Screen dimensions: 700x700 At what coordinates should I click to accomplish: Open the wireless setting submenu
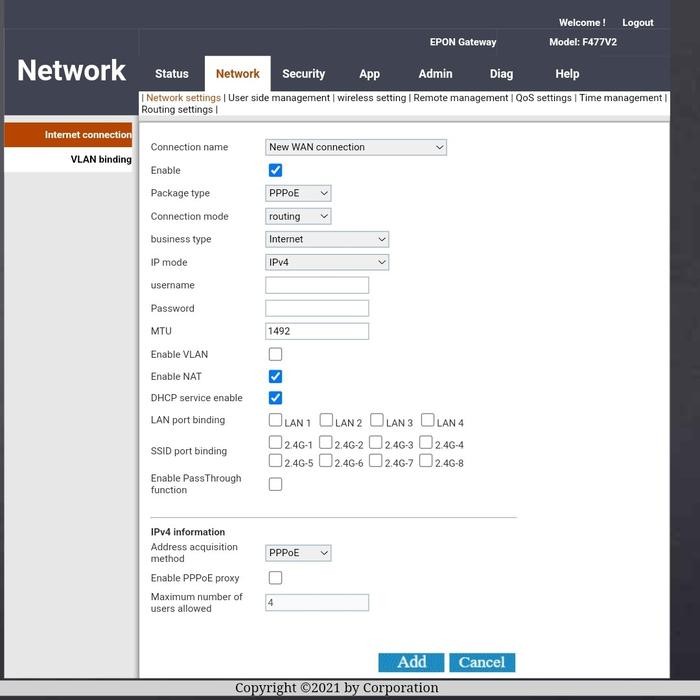[371, 98]
